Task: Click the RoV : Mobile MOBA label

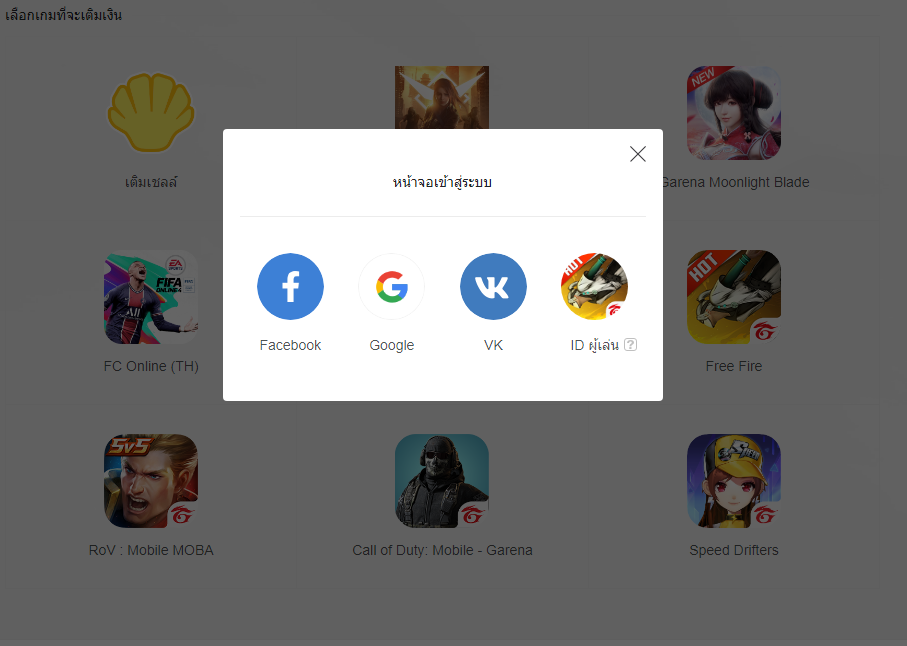Action: [x=151, y=550]
